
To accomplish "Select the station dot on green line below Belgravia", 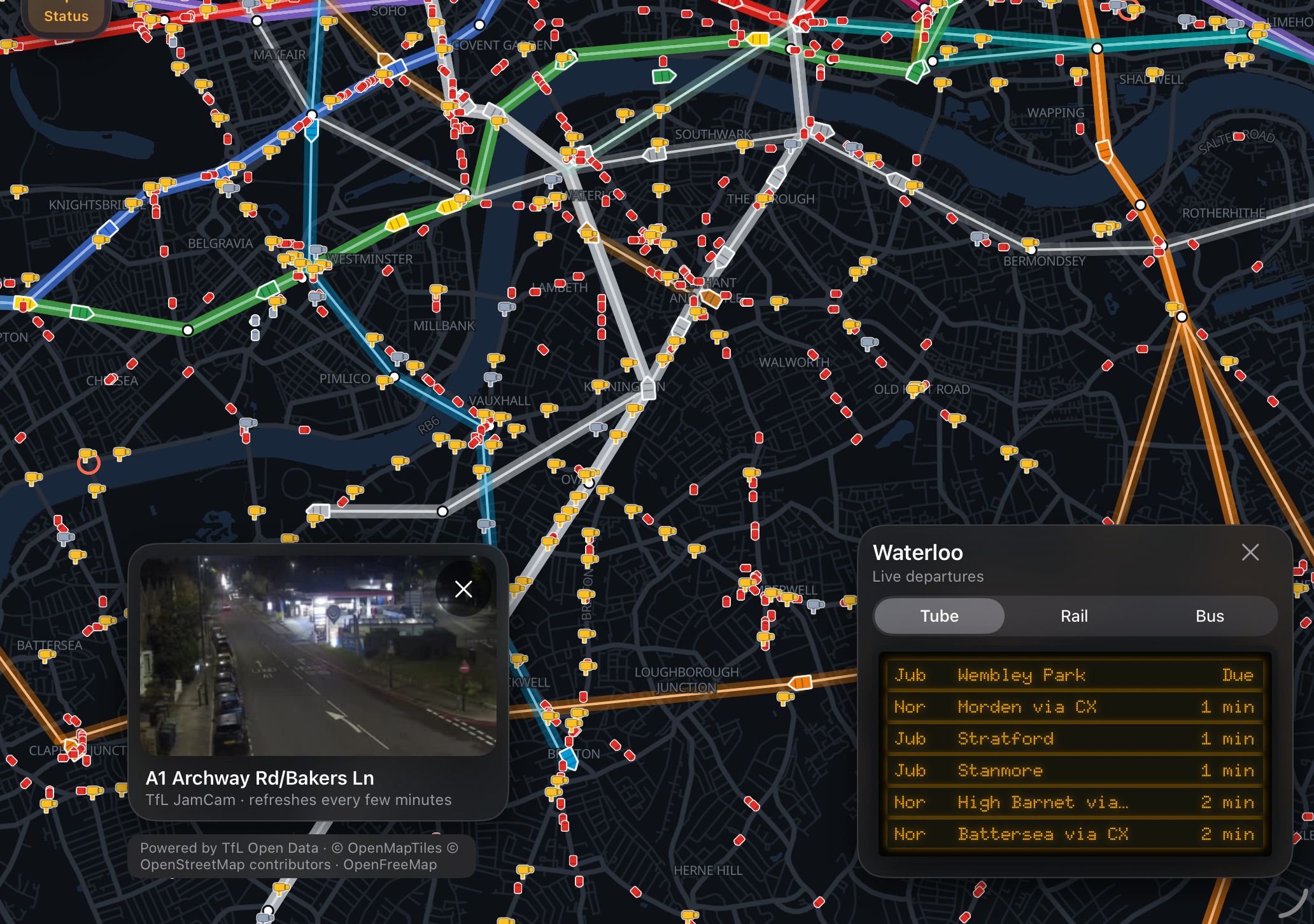I will coord(188,330).
